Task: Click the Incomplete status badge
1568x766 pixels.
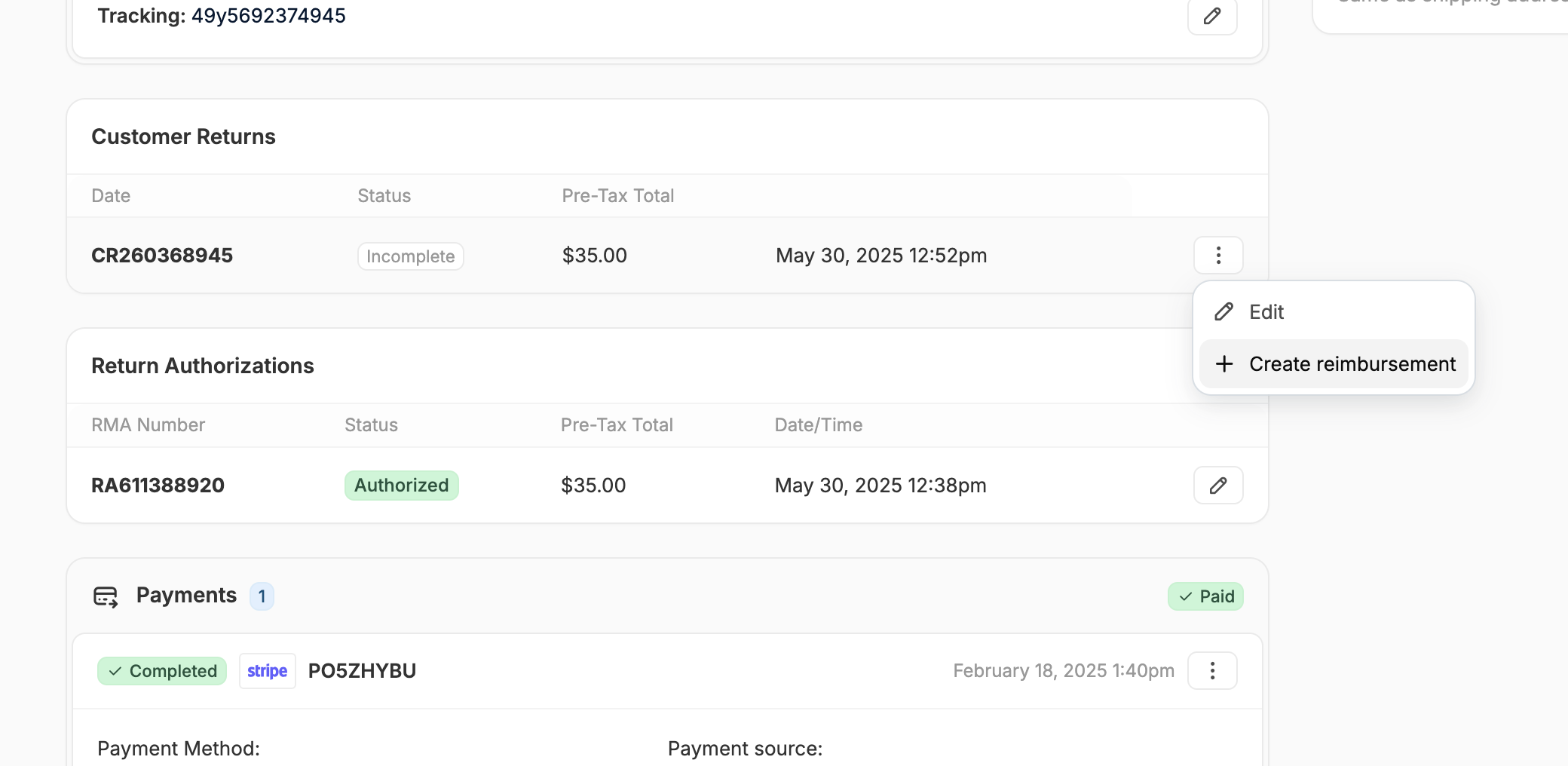Action: point(410,256)
